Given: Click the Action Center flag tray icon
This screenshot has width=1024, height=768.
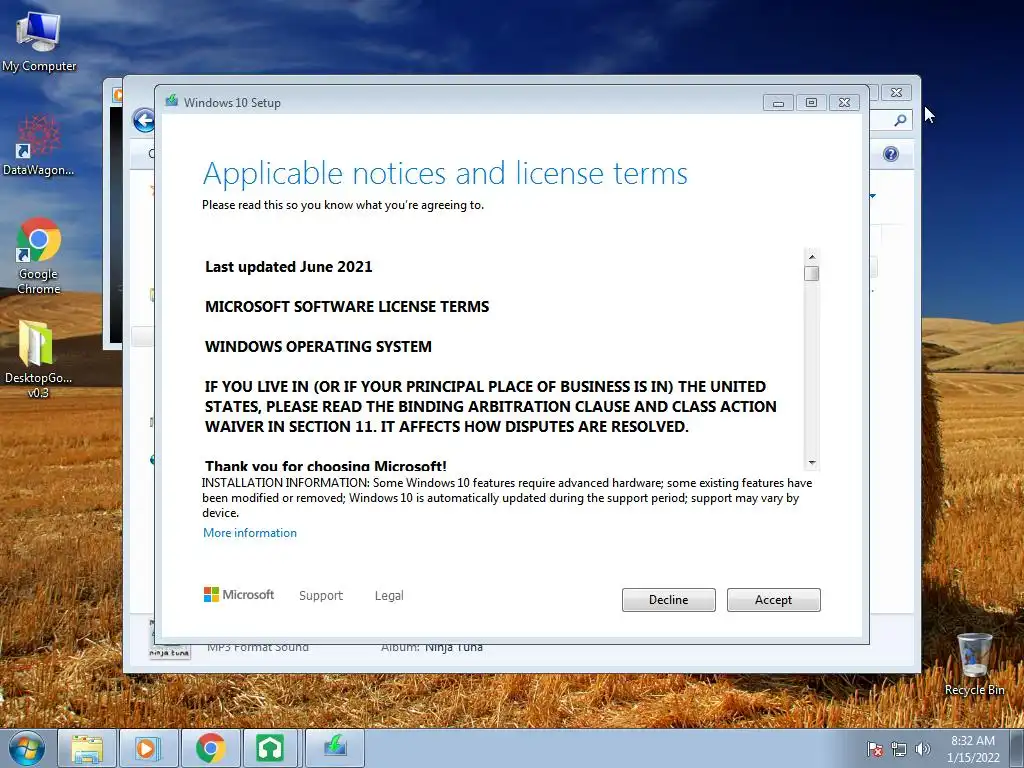Looking at the screenshot, I should pyautogui.click(x=875, y=749).
